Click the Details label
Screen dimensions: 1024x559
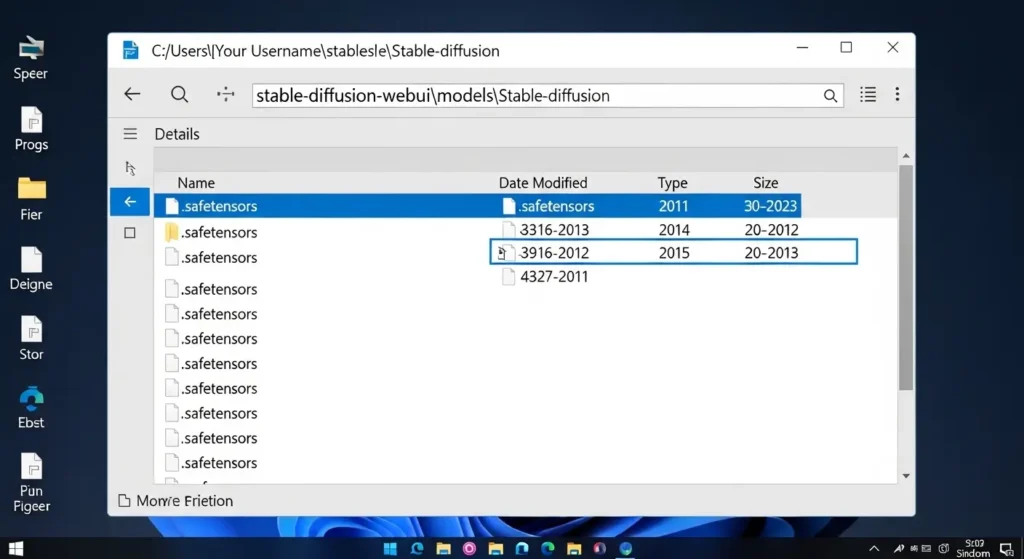(x=177, y=134)
